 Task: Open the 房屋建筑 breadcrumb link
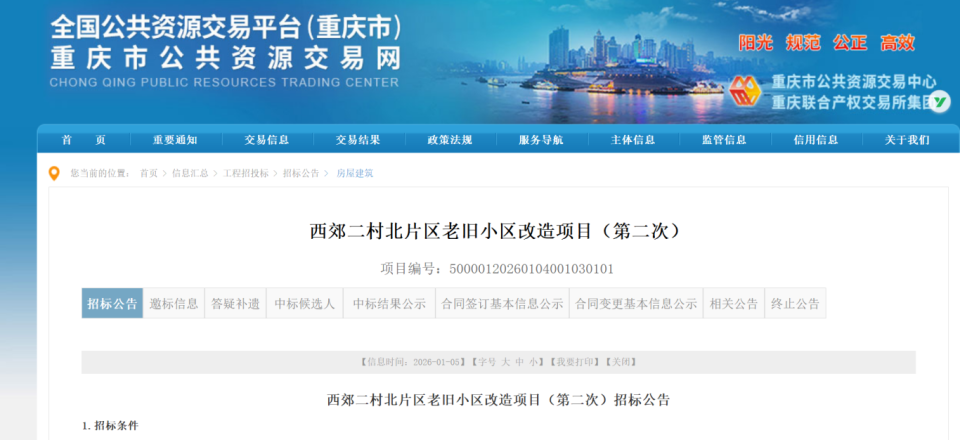click(x=354, y=174)
